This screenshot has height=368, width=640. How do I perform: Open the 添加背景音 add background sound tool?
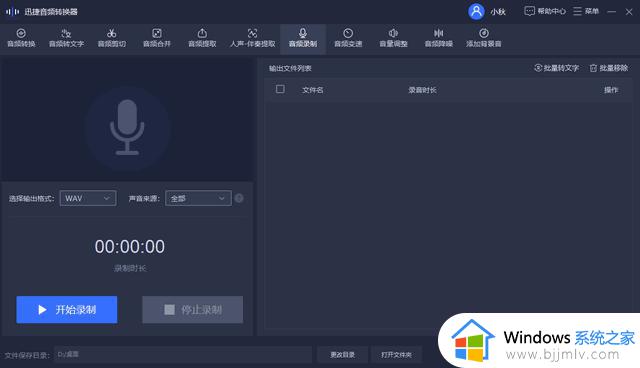point(484,38)
